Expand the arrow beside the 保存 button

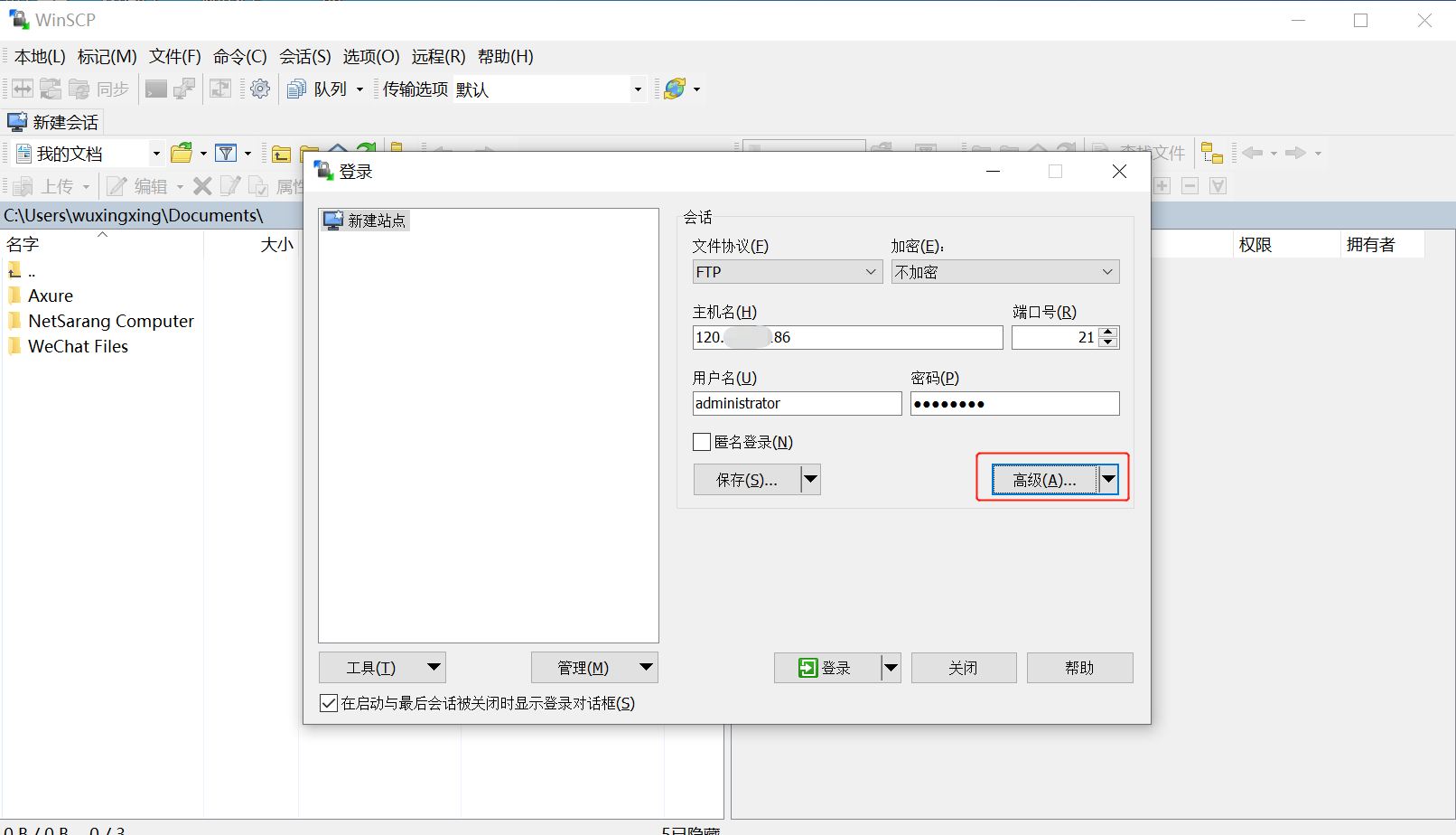click(811, 479)
